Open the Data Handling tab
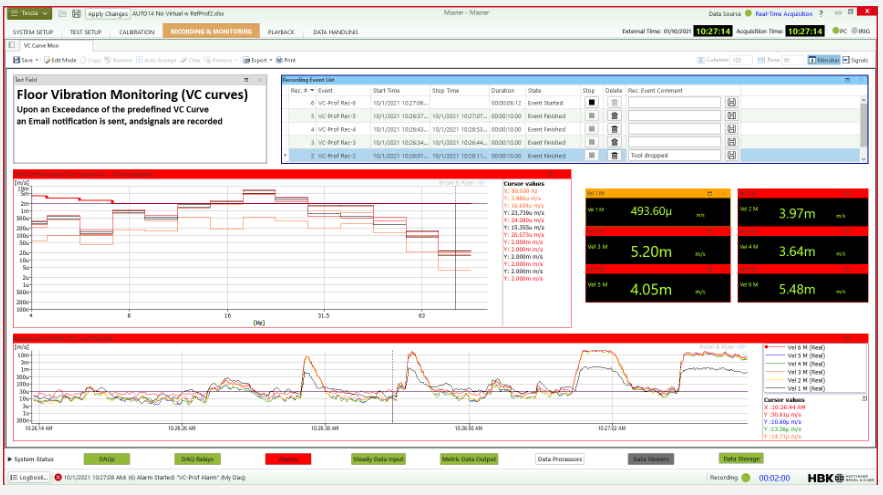The width and height of the screenshot is (883, 495). click(336, 32)
